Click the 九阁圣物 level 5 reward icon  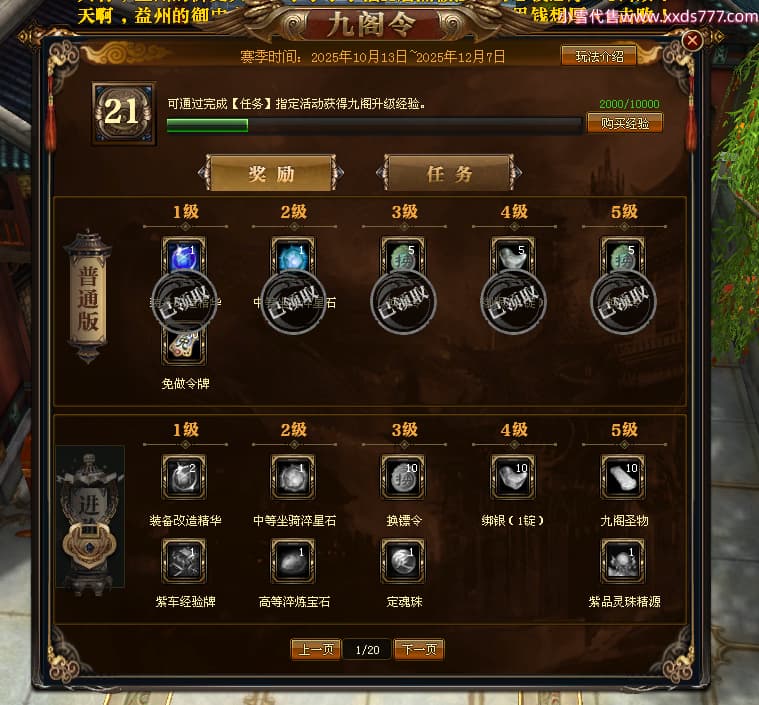click(x=623, y=477)
